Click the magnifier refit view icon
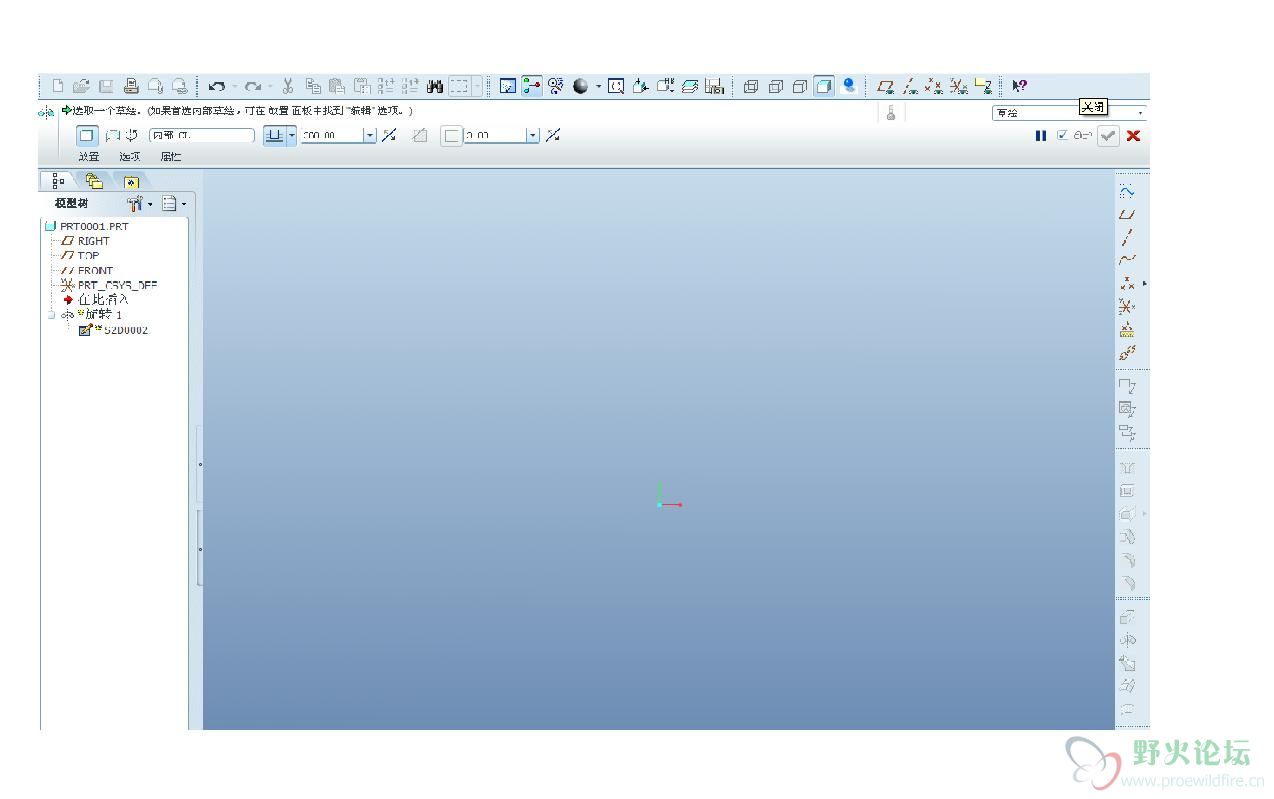The width and height of the screenshot is (1274, 799). point(616,87)
